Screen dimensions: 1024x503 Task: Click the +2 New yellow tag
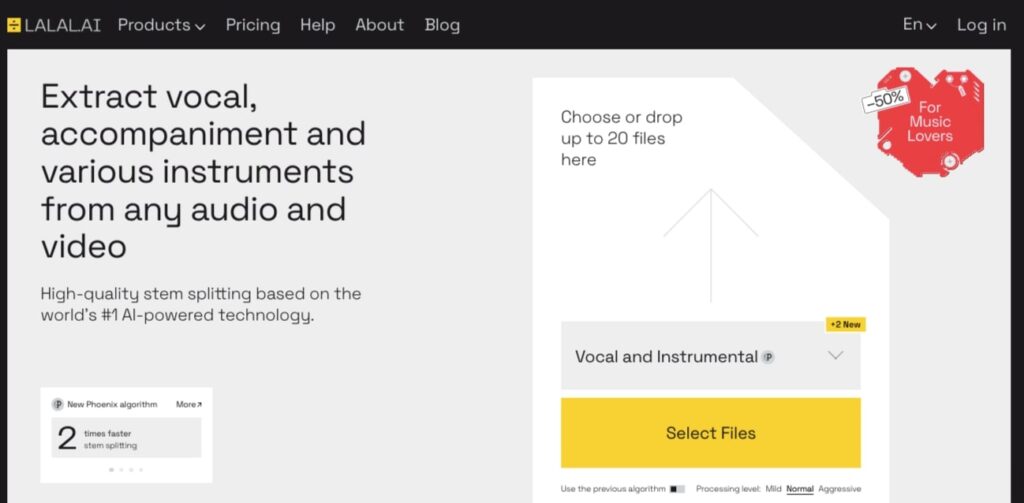846,325
